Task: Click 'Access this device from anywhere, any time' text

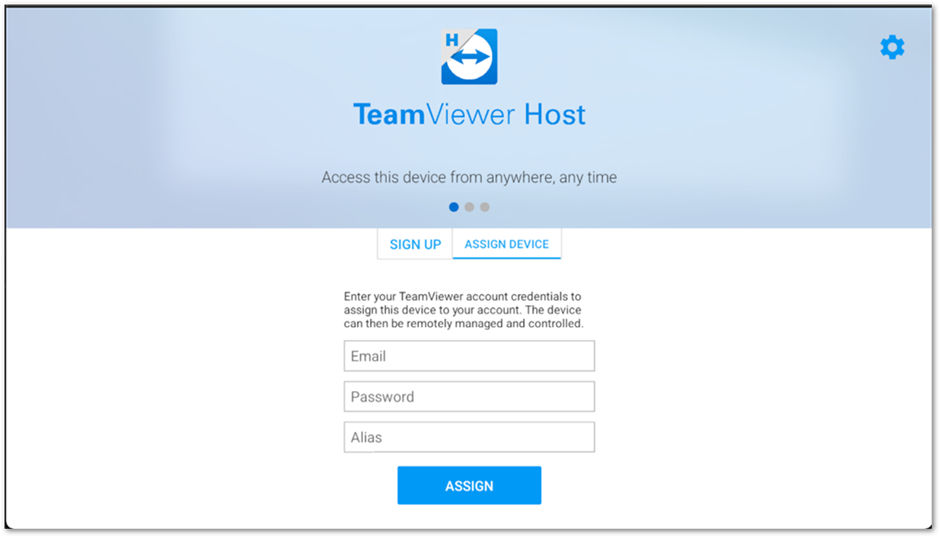Action: click(x=469, y=177)
